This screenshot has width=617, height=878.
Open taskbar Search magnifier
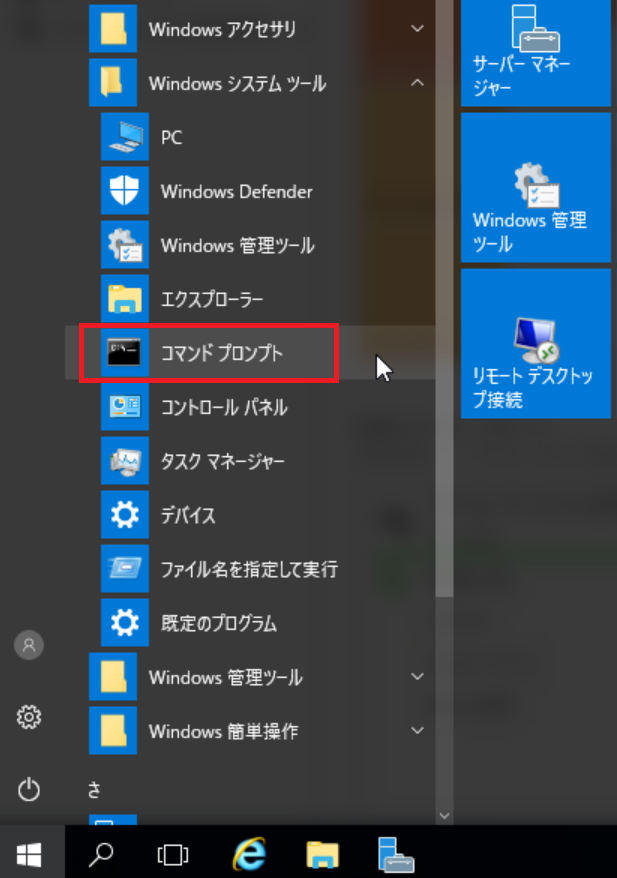[x=101, y=854]
